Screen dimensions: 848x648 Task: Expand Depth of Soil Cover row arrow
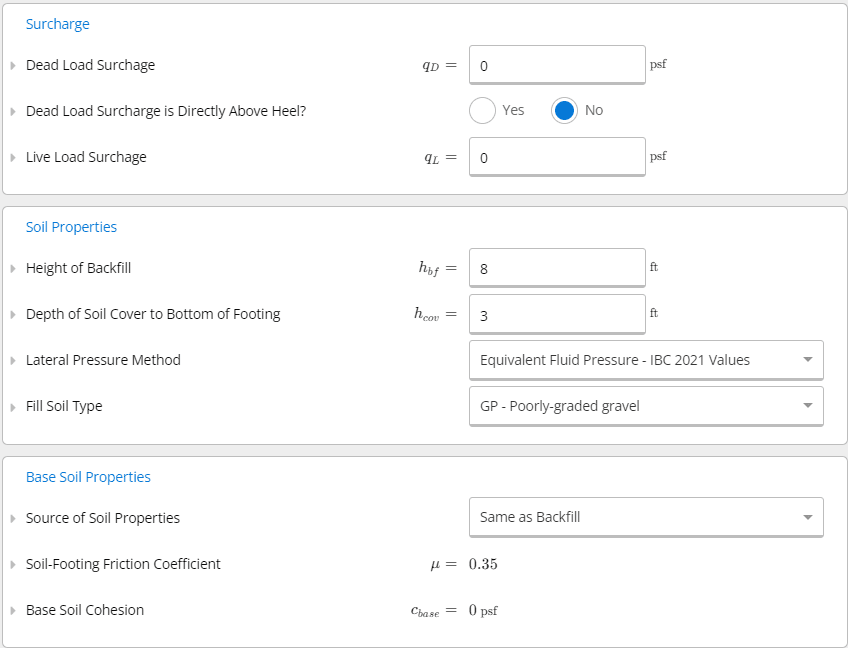13,315
